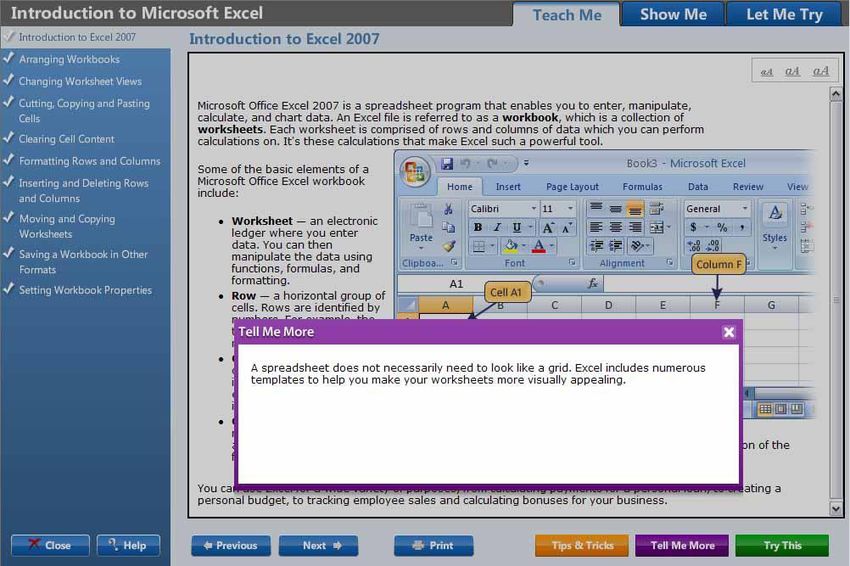Click the Align Text Left icon
Image resolution: width=850 pixels, height=566 pixels.
[x=596, y=227]
